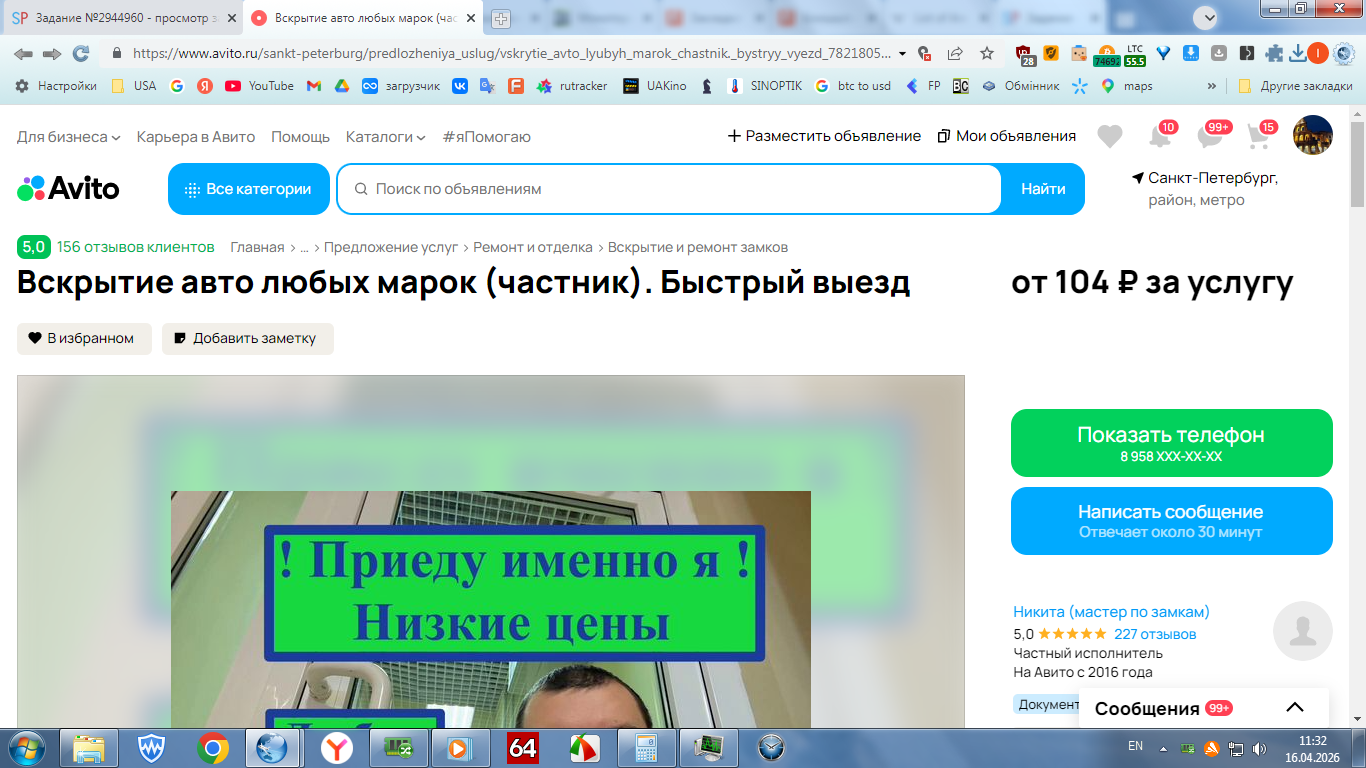Image resolution: width=1366 pixels, height=768 pixels.
Task: Show more bookmarks with the double chevron
Action: pos(1212,86)
